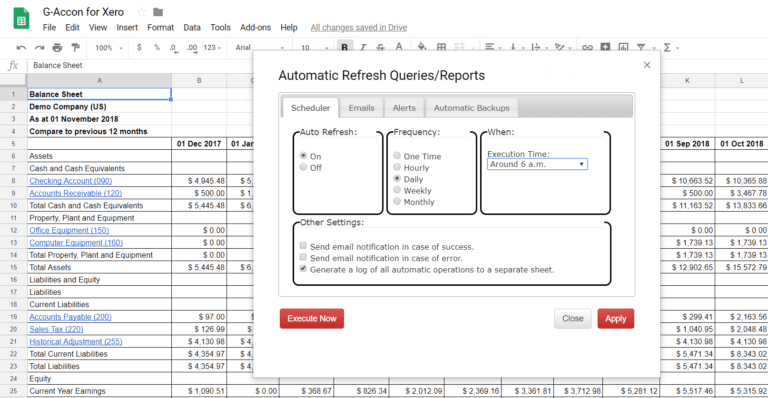Select the paint format roller icon
This screenshot has height=398, width=768.
[x=75, y=47]
